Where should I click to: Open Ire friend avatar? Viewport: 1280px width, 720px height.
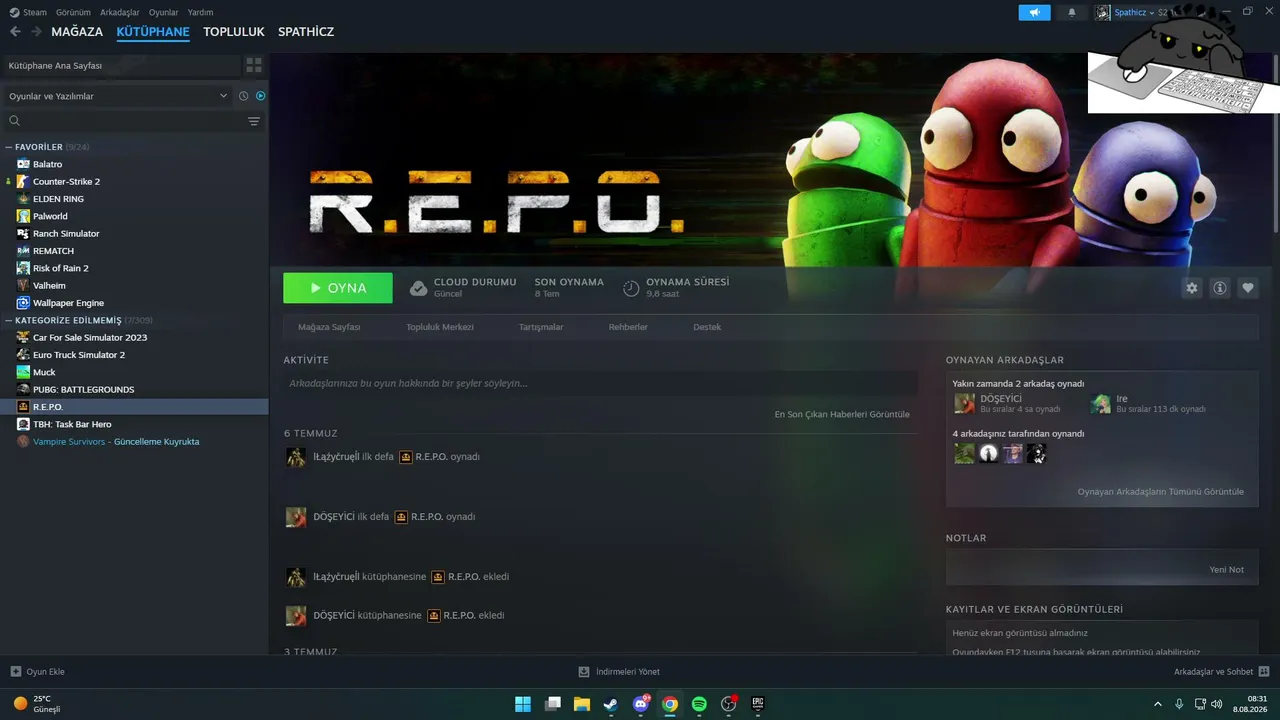(1101, 403)
